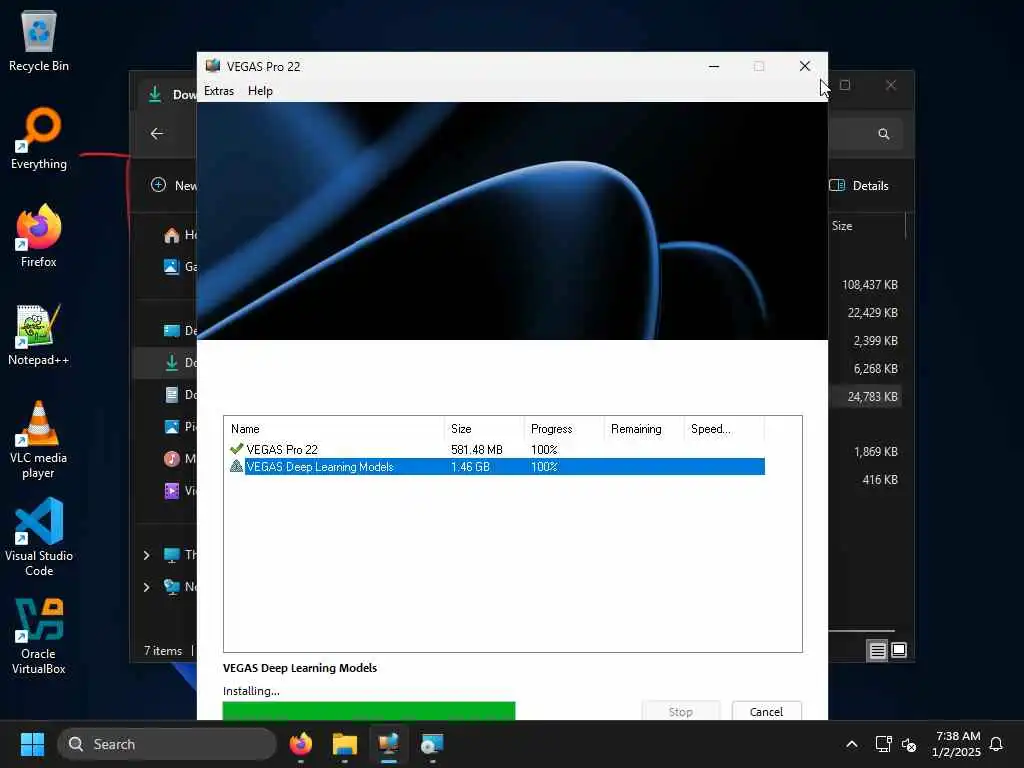This screenshot has width=1024, height=768.
Task: Launch Oracle VirtualBox desktop icon
Action: pyautogui.click(x=39, y=636)
